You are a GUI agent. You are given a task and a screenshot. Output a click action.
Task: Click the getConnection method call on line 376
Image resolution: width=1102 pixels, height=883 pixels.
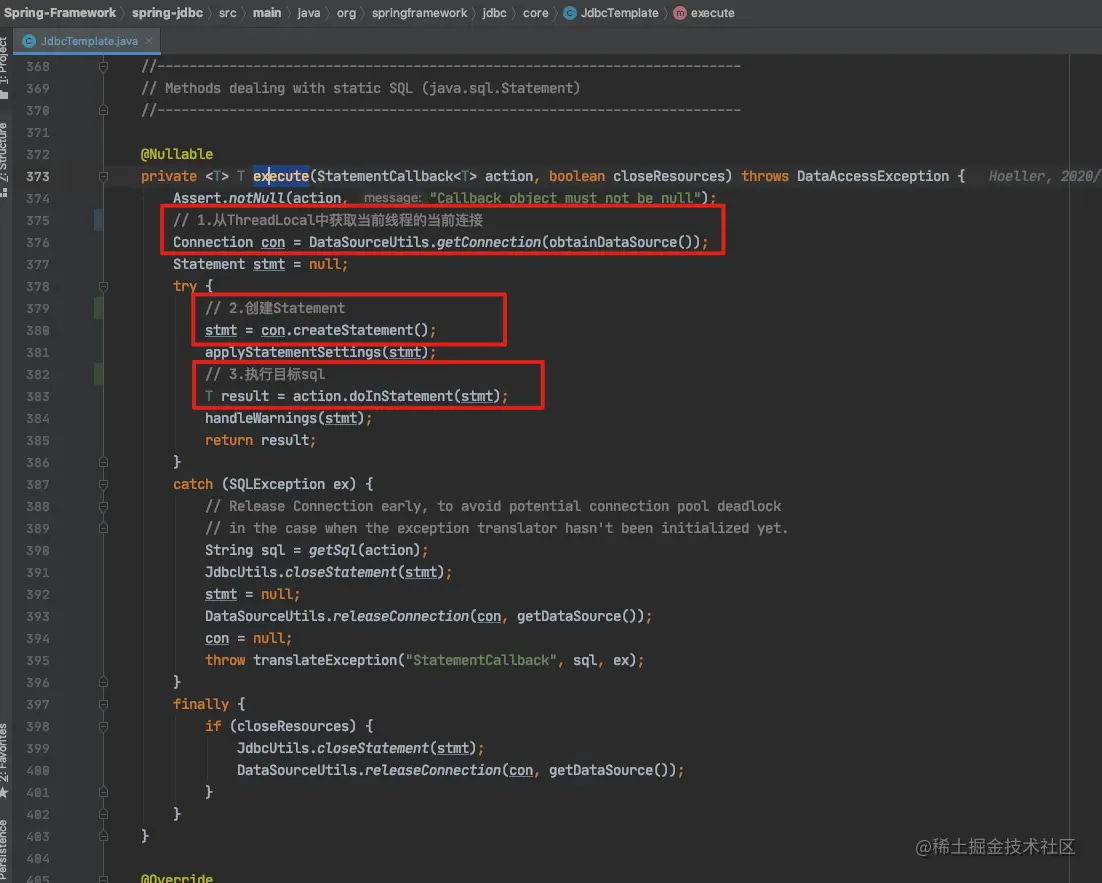coord(488,242)
